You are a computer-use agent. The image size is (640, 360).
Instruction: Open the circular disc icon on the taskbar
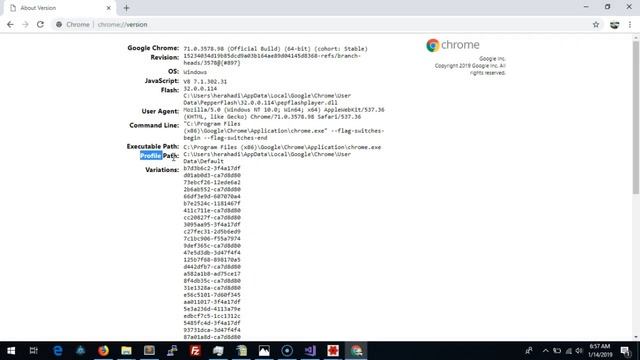click(x=287, y=351)
